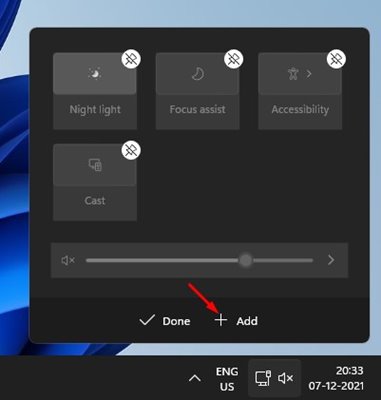The width and height of the screenshot is (381, 400).
Task: Click the Night light label
Action: tap(95, 110)
